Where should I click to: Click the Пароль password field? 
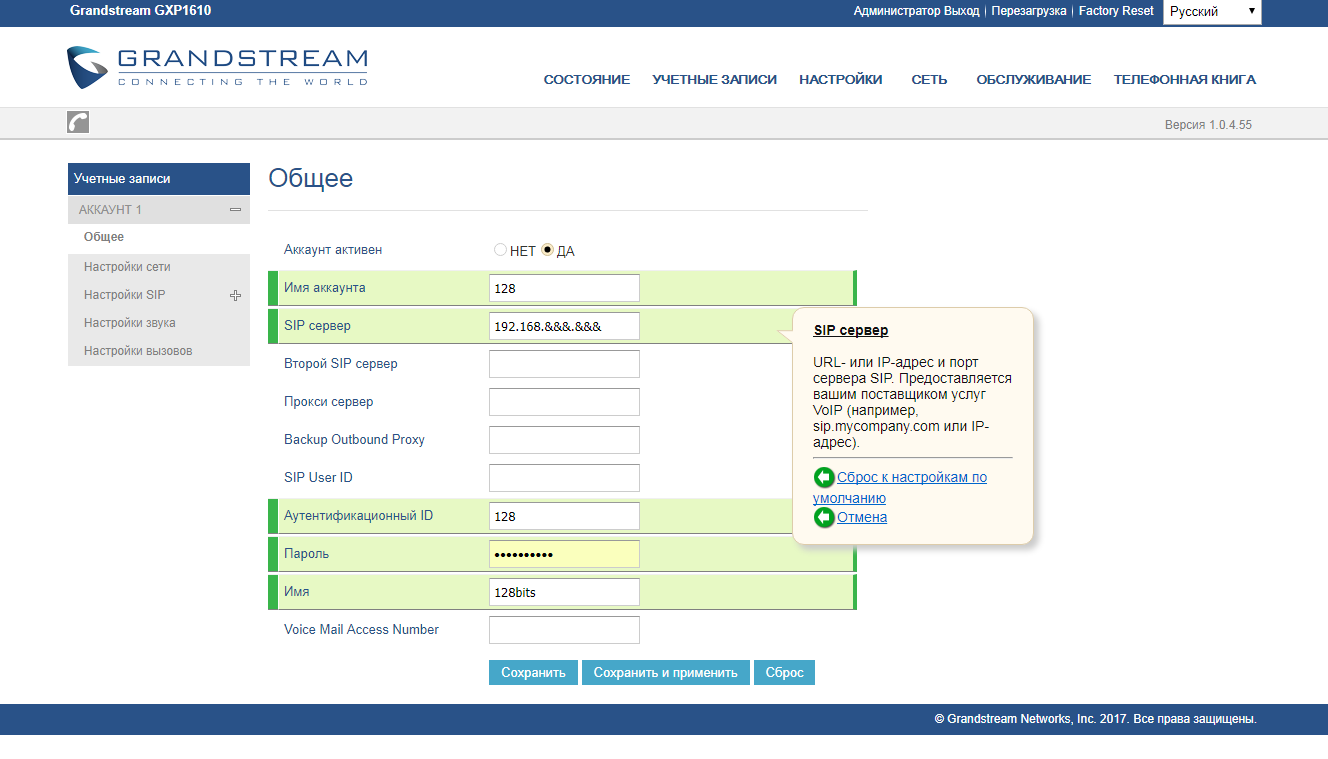pyautogui.click(x=564, y=554)
